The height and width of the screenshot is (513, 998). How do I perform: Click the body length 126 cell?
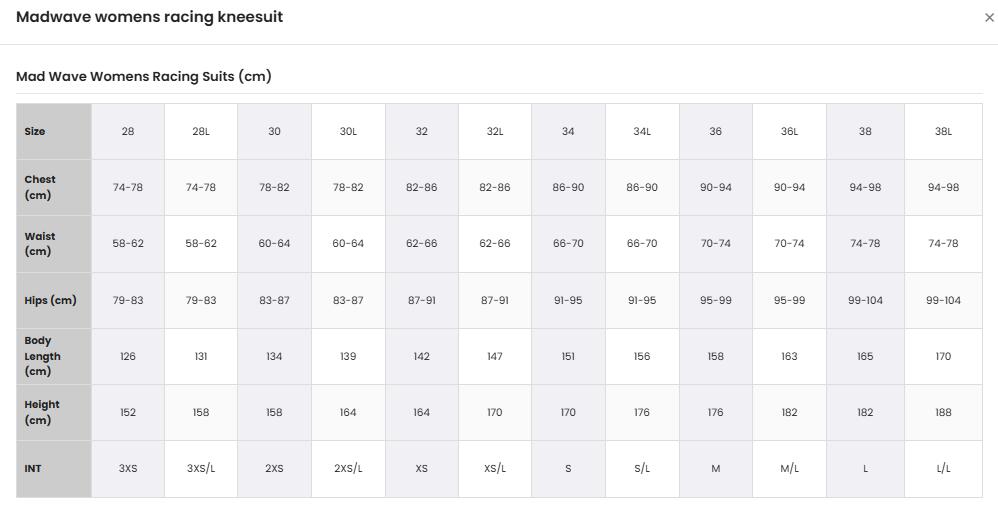click(x=128, y=356)
